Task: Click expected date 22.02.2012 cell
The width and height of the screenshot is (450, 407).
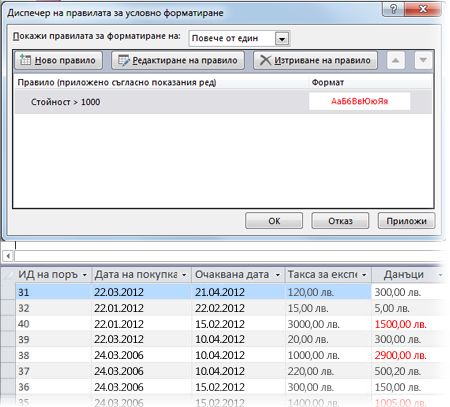Action: point(238,308)
